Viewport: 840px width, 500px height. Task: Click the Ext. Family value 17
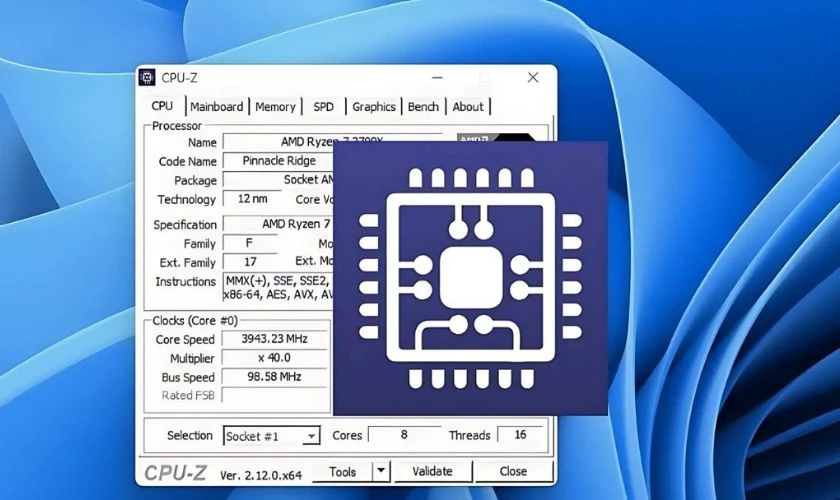point(250,262)
